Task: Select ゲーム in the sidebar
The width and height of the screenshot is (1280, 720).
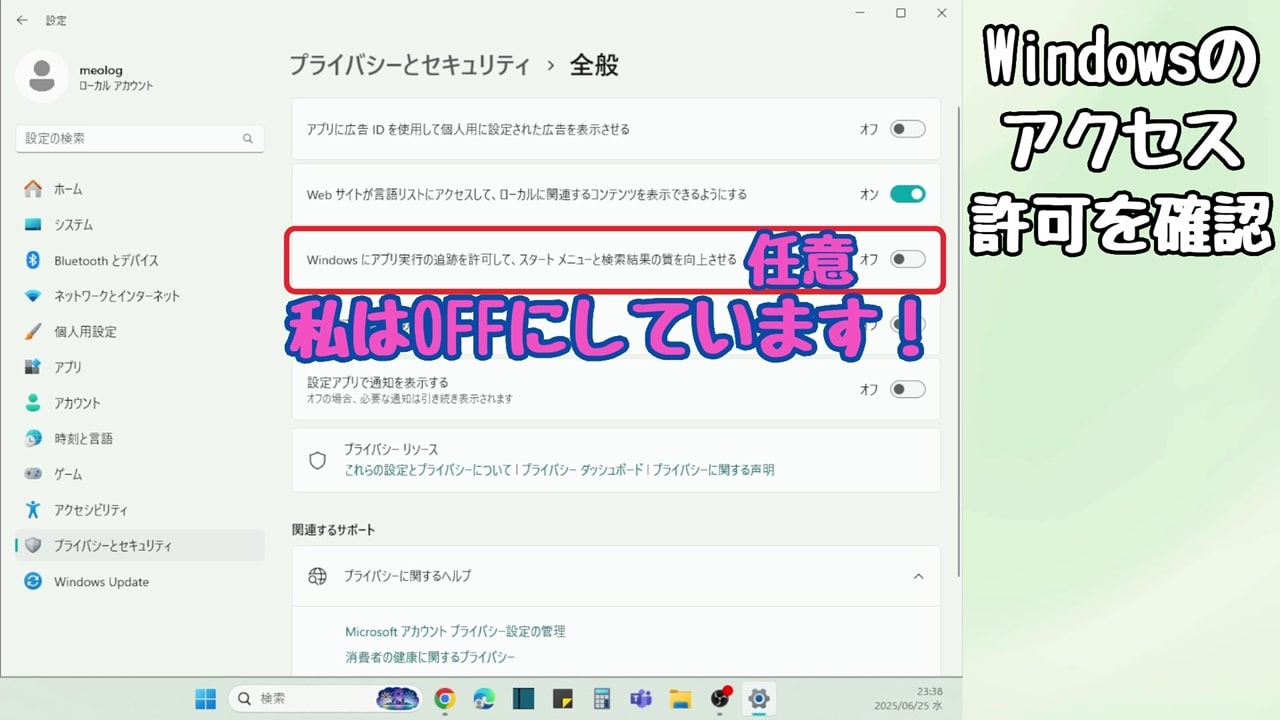Action: coord(140,474)
